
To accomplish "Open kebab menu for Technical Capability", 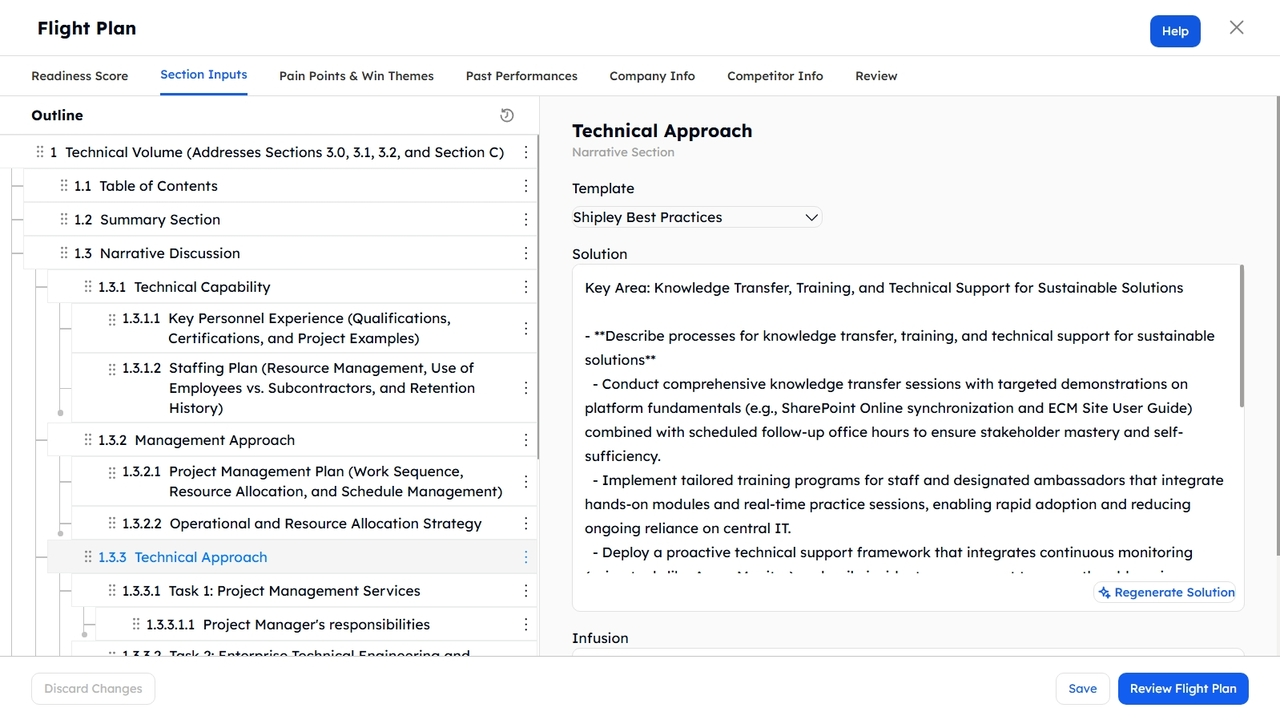I will (526, 287).
